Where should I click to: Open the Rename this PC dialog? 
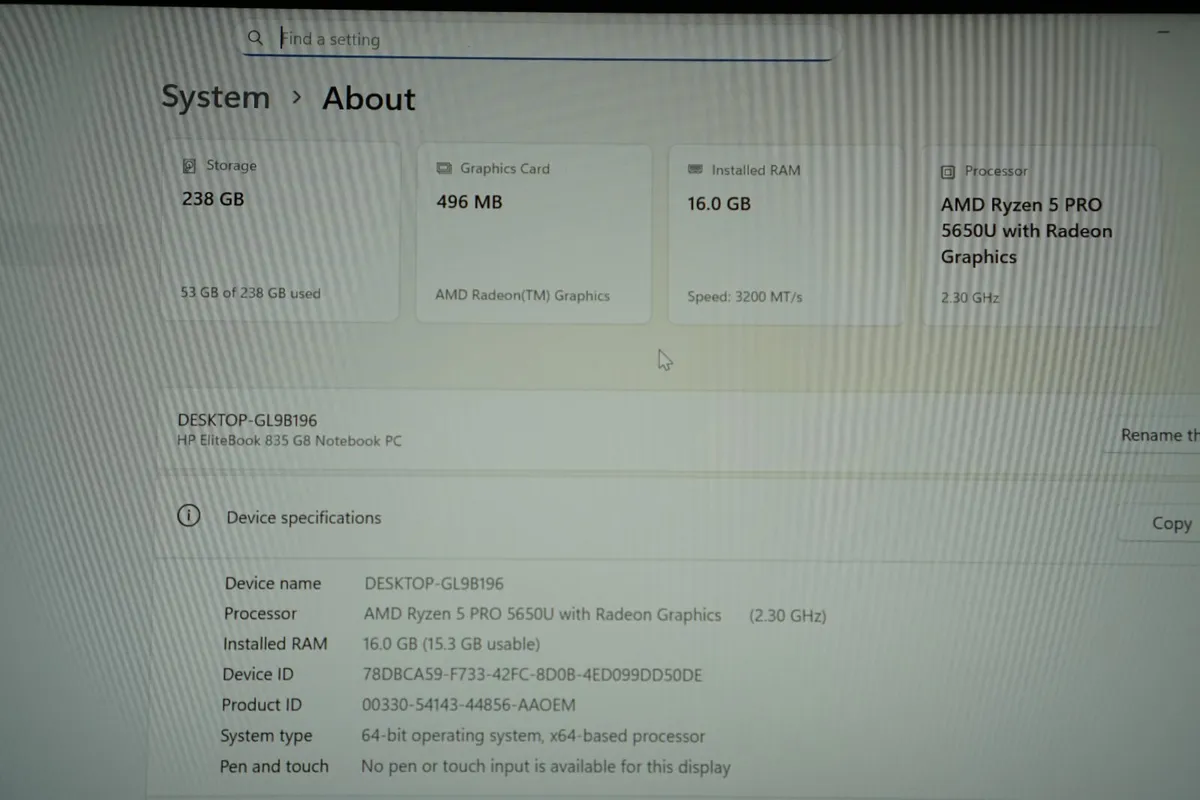(1160, 434)
